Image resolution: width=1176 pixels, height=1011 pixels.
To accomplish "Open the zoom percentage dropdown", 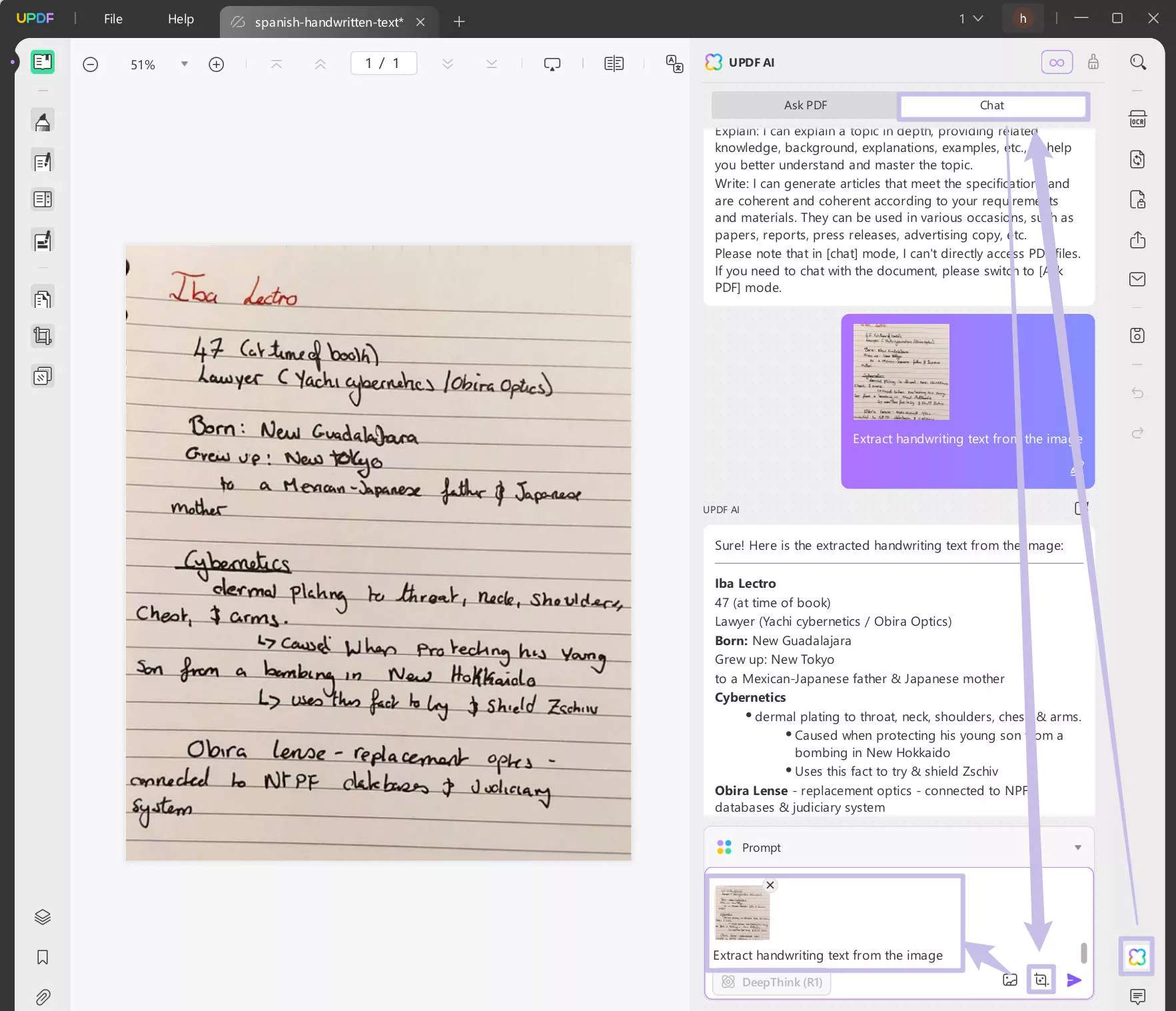I will [185, 64].
